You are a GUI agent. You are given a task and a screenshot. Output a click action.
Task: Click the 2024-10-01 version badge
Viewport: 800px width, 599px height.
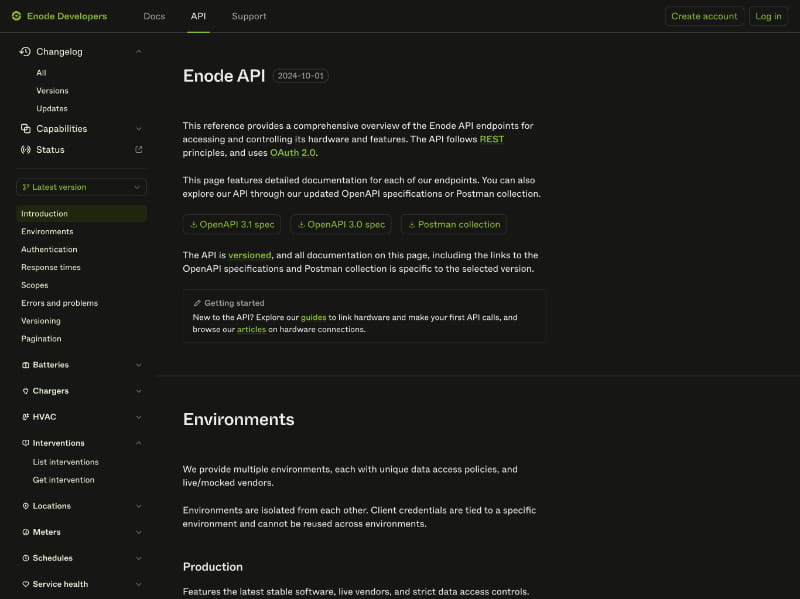(x=301, y=76)
